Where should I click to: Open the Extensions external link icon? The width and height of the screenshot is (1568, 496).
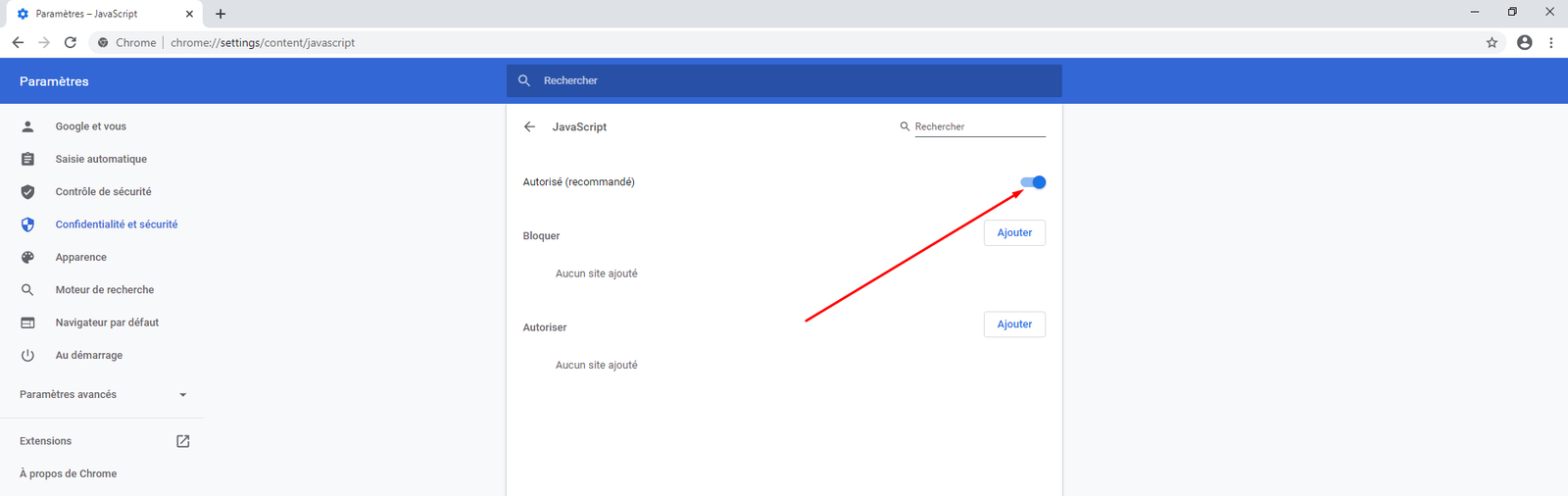coord(182,441)
